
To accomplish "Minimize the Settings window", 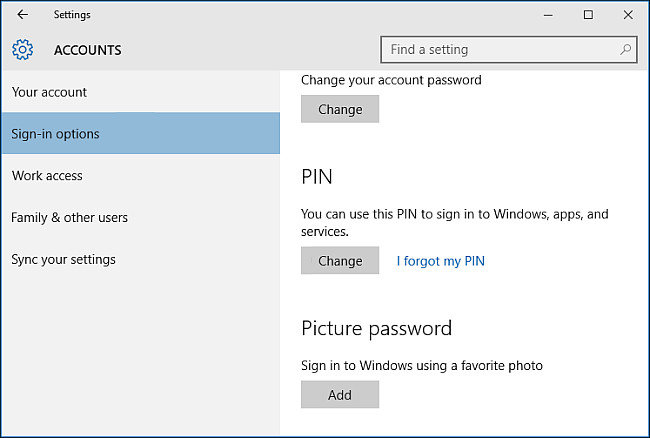I will point(548,15).
